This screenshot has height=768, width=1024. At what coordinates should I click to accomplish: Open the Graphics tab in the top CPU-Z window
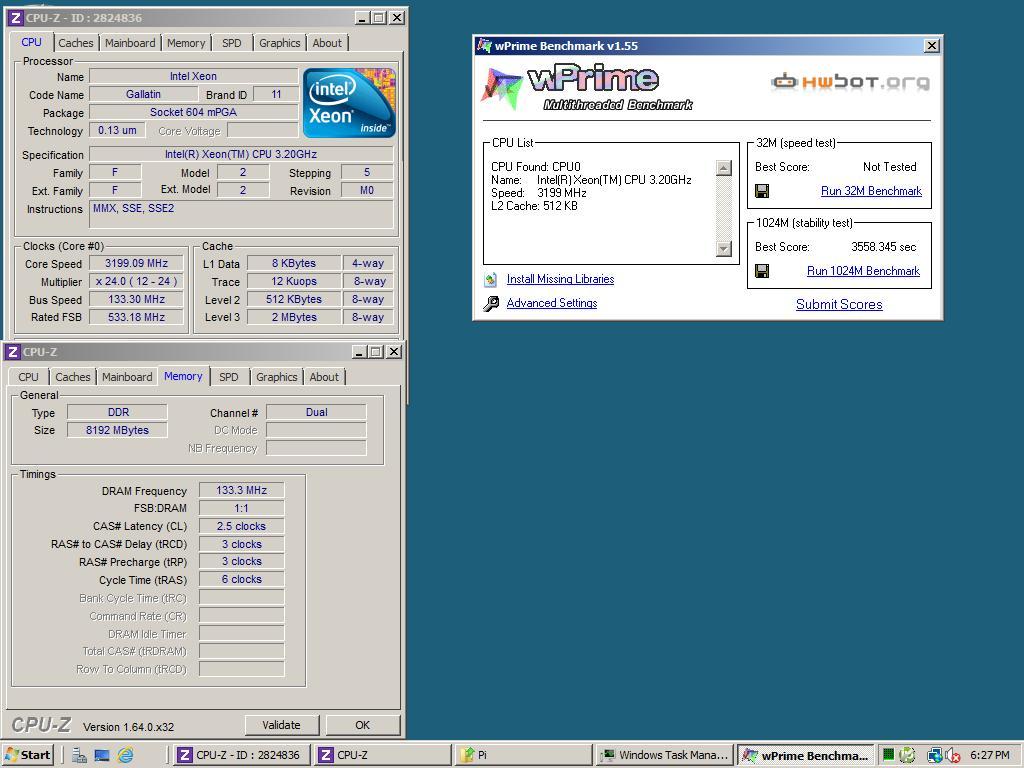(x=280, y=43)
